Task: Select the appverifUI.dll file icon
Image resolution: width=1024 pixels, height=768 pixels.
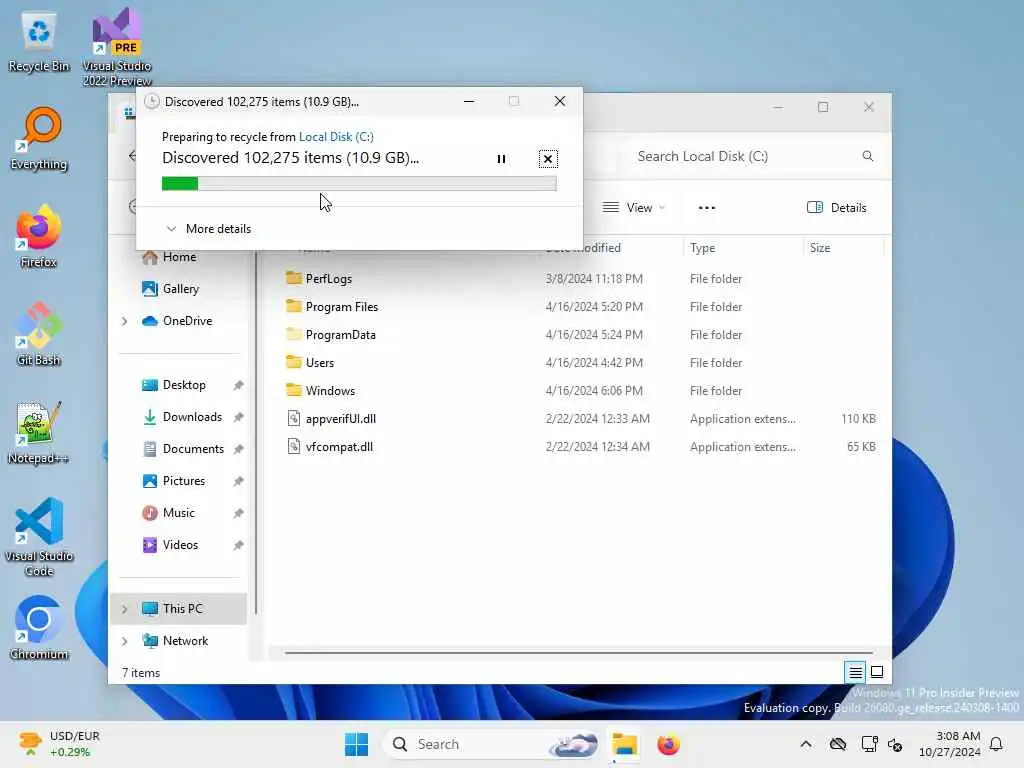Action: (x=294, y=419)
